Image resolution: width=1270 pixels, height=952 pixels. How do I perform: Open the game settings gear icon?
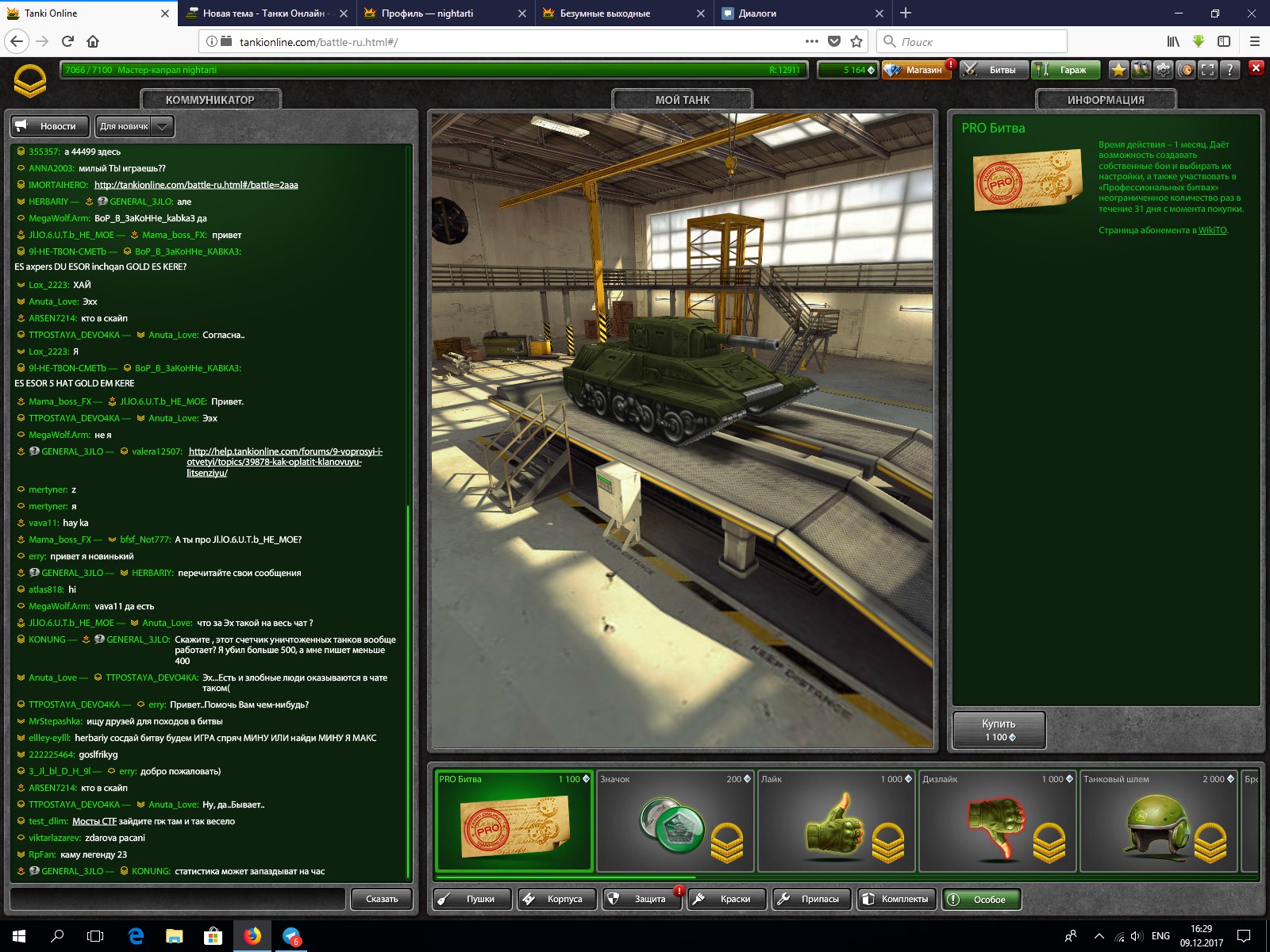point(1163,70)
